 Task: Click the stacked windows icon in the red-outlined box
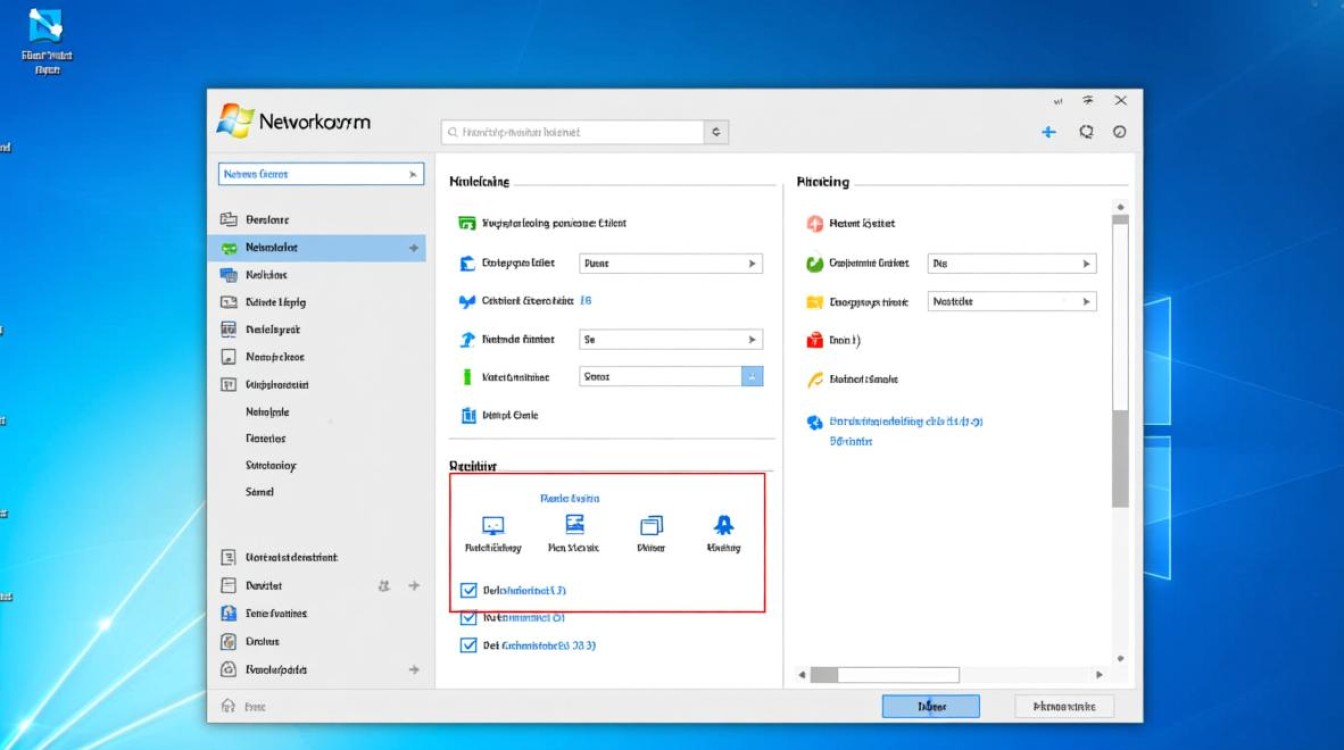651,525
